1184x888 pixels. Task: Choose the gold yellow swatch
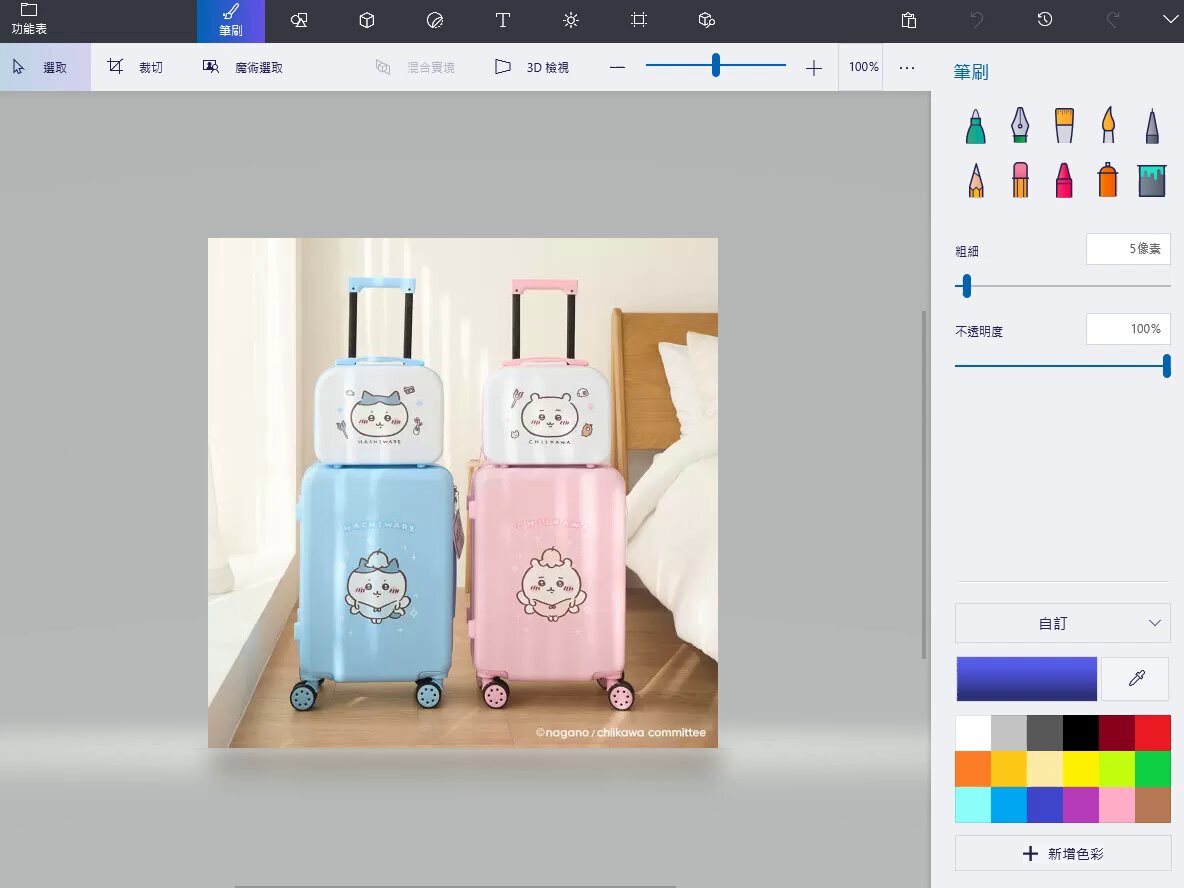point(1009,769)
